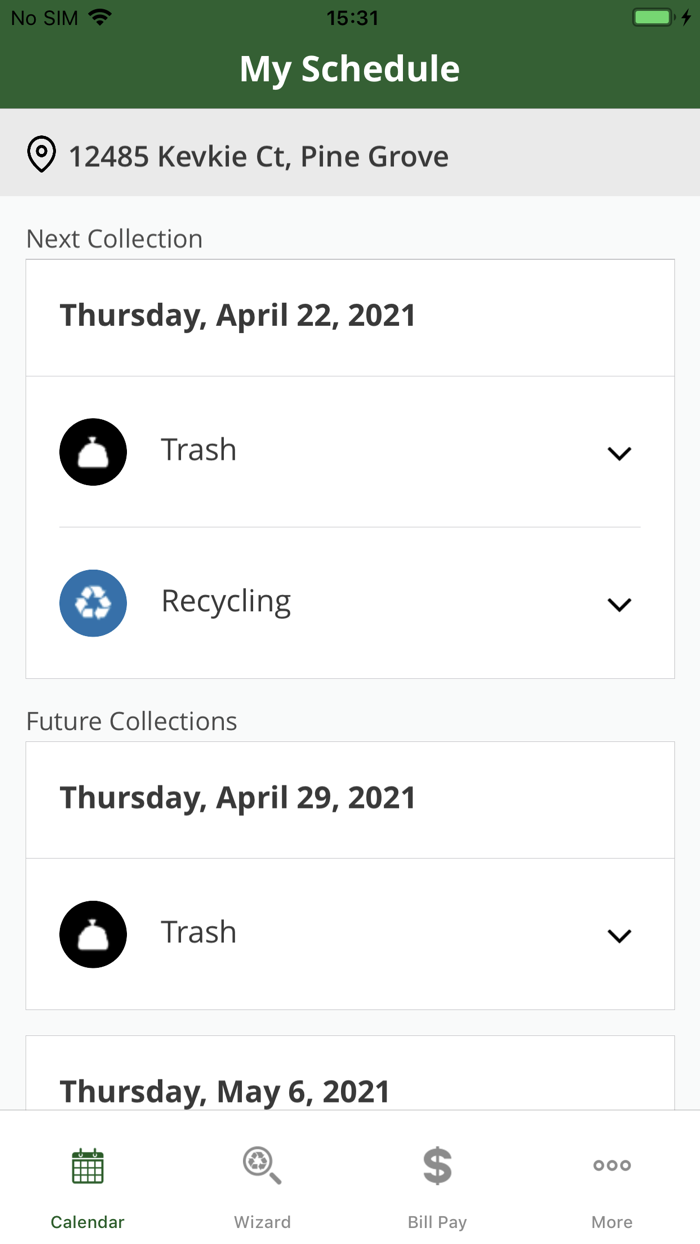Expand the Trash collection details
This screenshot has width=700, height=1244.
619,453
